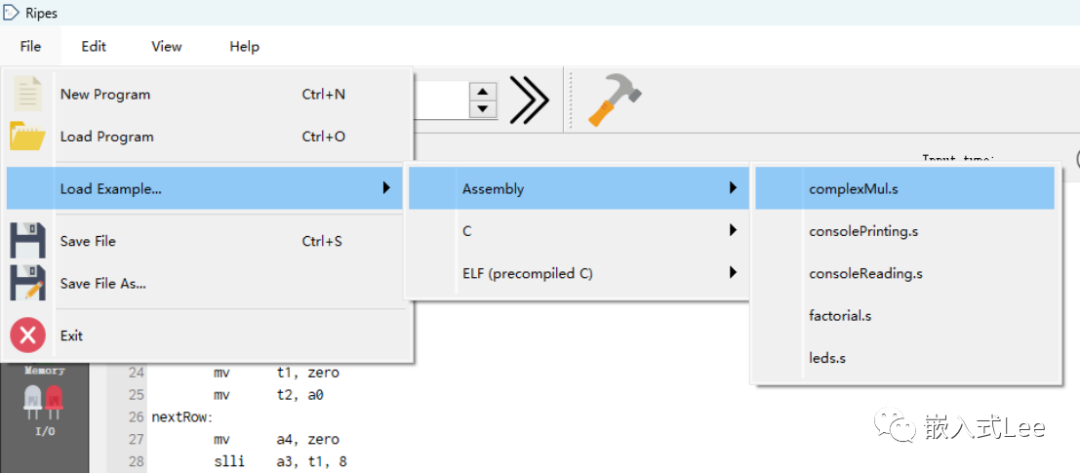Screen dimensions: 1080x474
Task: Open the Edit menu
Action: click(94, 46)
